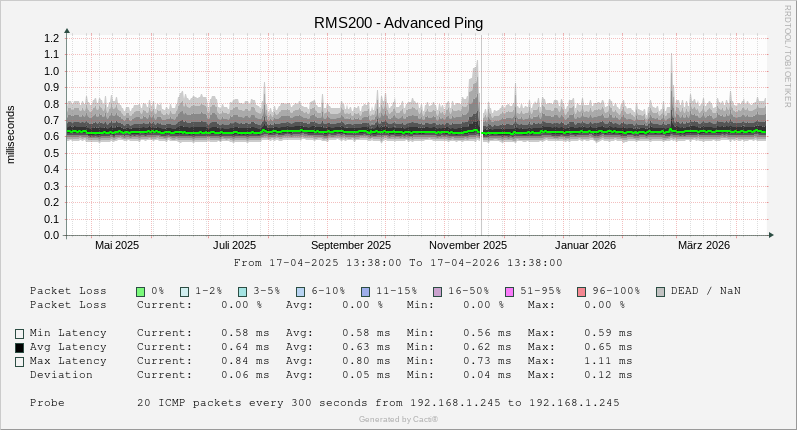Select the 1-2% packet loss legend box
797x430 pixels.
(x=185, y=291)
